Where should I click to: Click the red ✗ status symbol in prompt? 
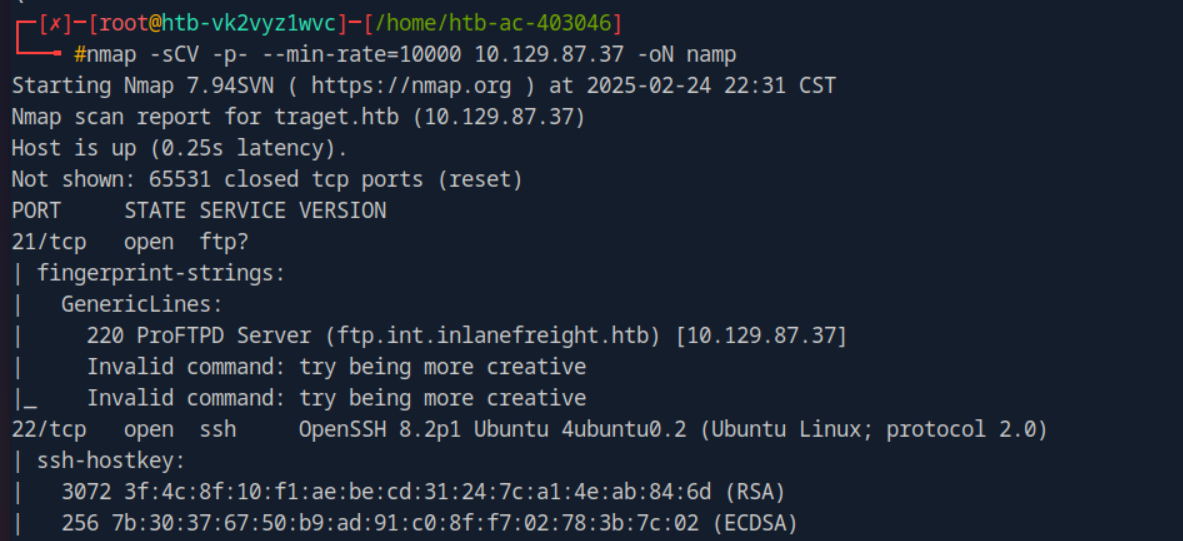52,22
